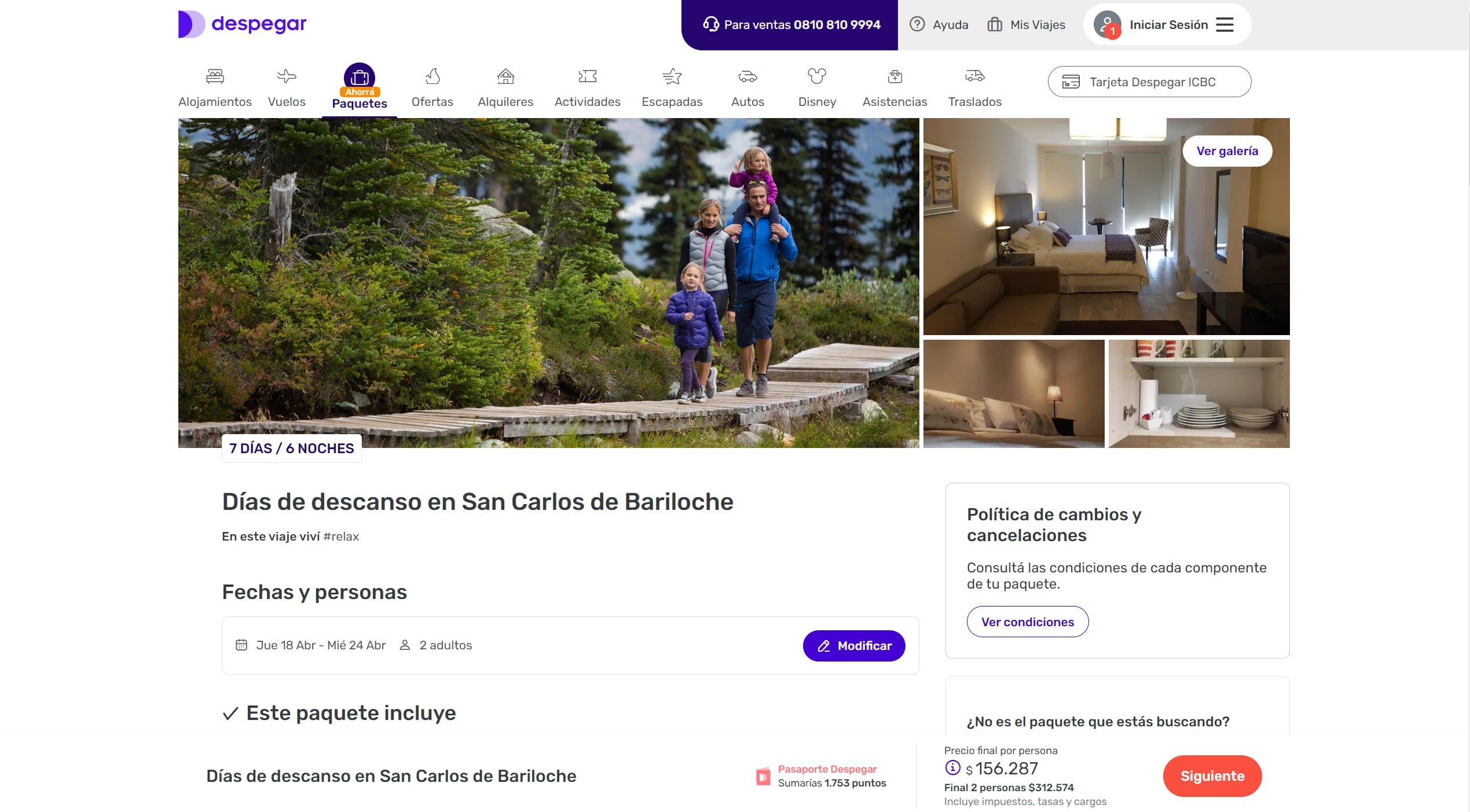Image resolution: width=1470 pixels, height=812 pixels.
Task: Select the Alojamientos lodging icon
Action: [x=214, y=76]
